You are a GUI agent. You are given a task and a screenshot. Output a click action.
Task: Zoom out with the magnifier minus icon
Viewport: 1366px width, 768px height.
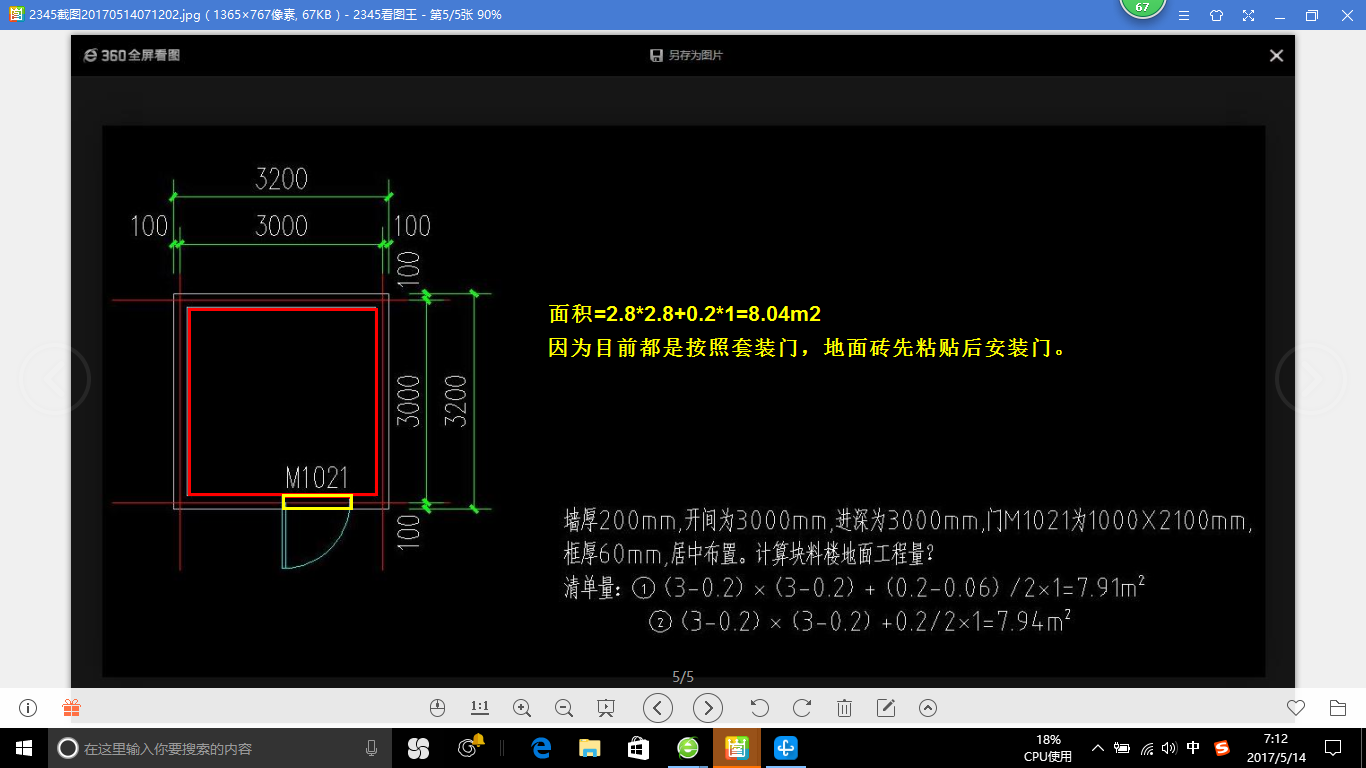[563, 708]
